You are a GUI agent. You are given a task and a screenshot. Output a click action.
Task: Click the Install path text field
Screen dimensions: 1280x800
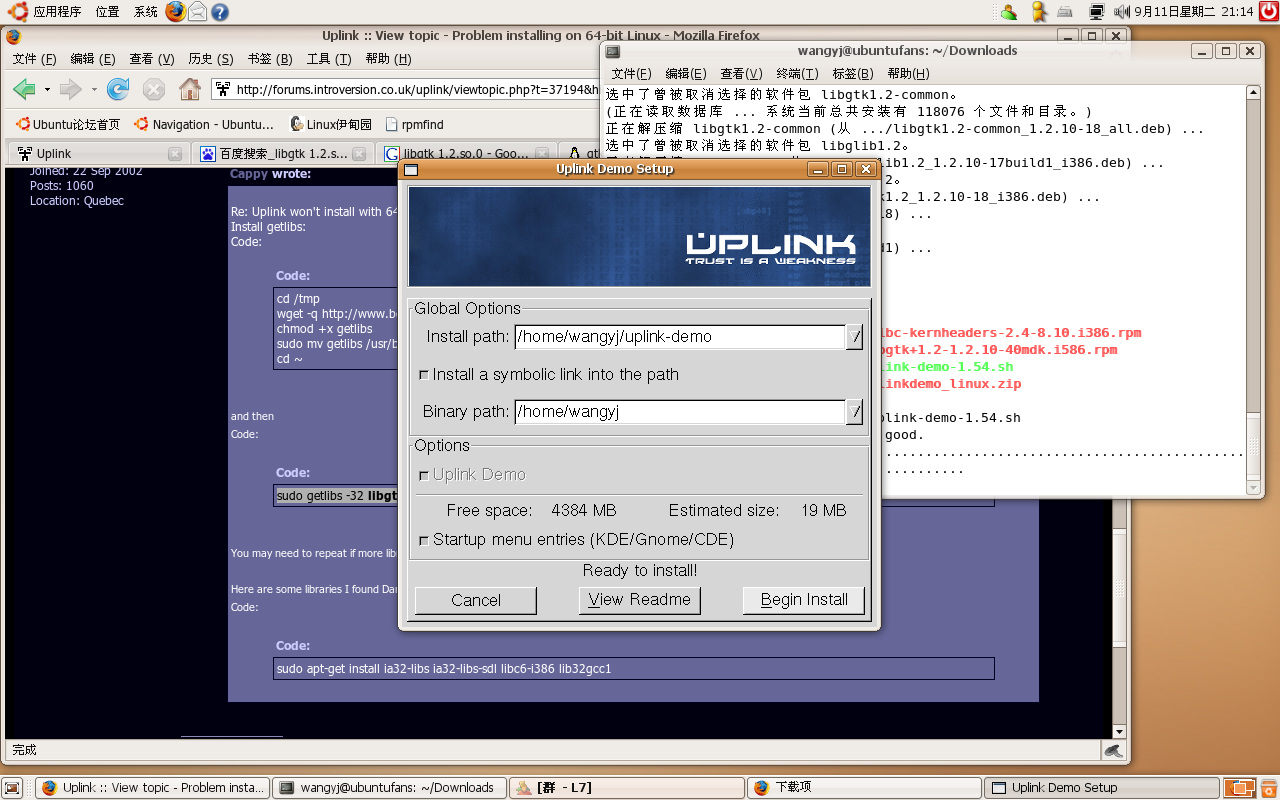680,337
